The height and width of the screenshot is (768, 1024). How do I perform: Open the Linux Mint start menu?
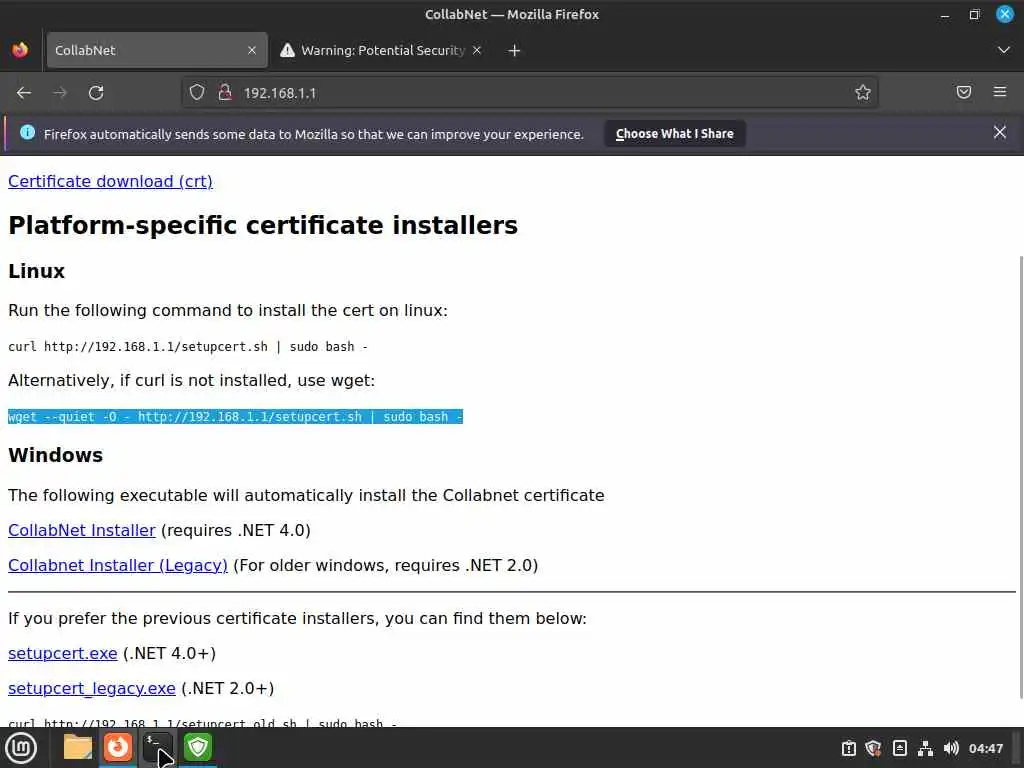click(x=21, y=748)
